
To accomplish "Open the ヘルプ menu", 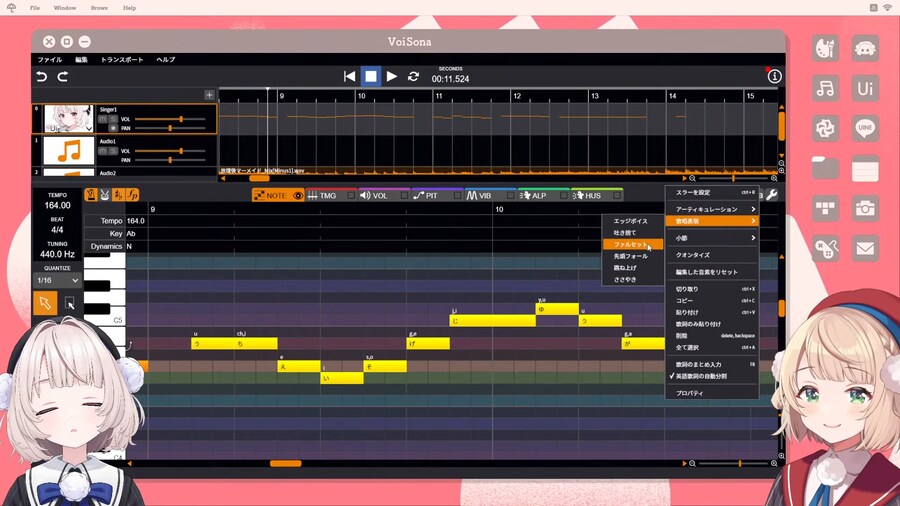I will click(165, 60).
